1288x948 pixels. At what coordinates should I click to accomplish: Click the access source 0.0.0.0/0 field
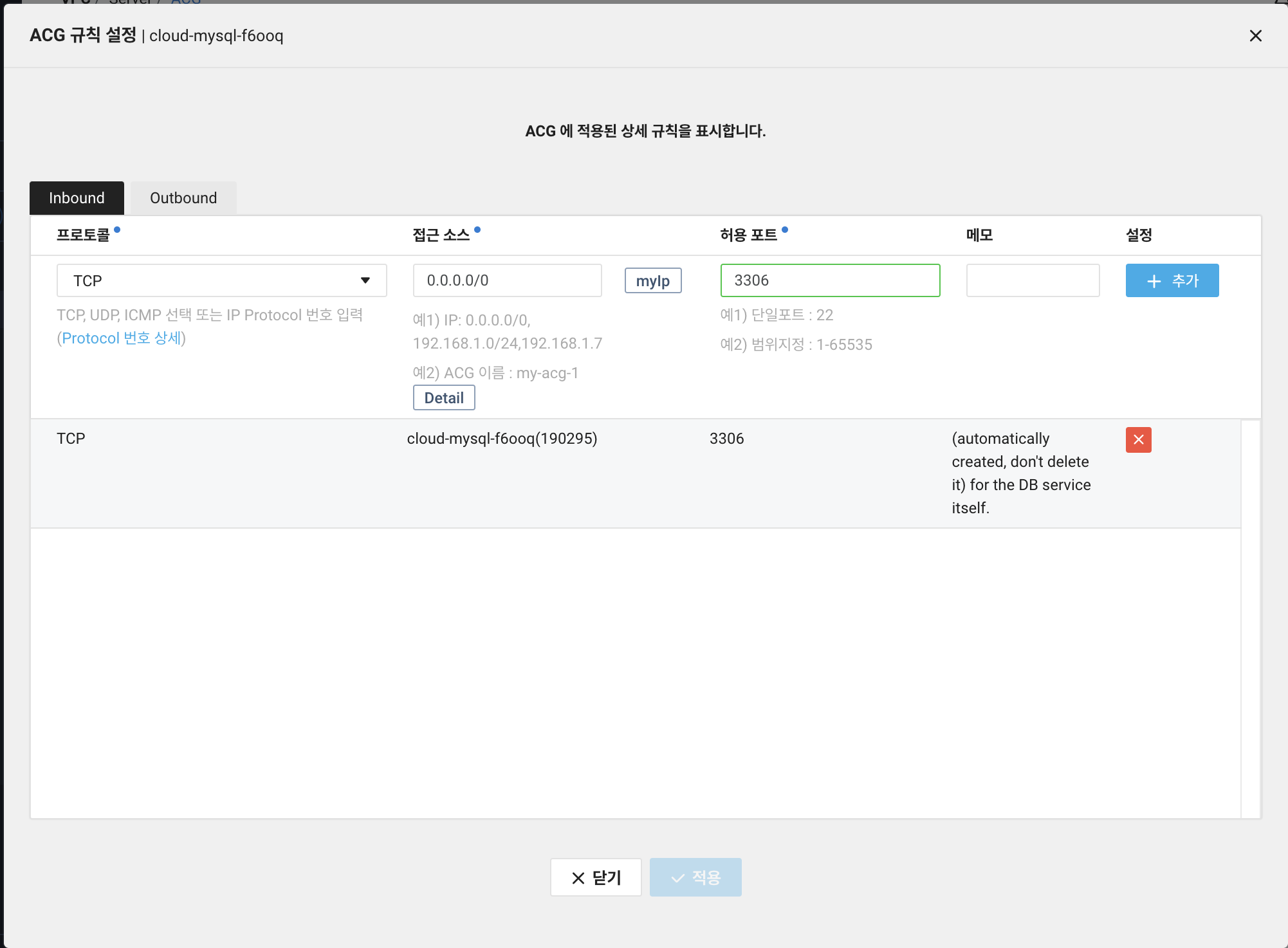507,281
